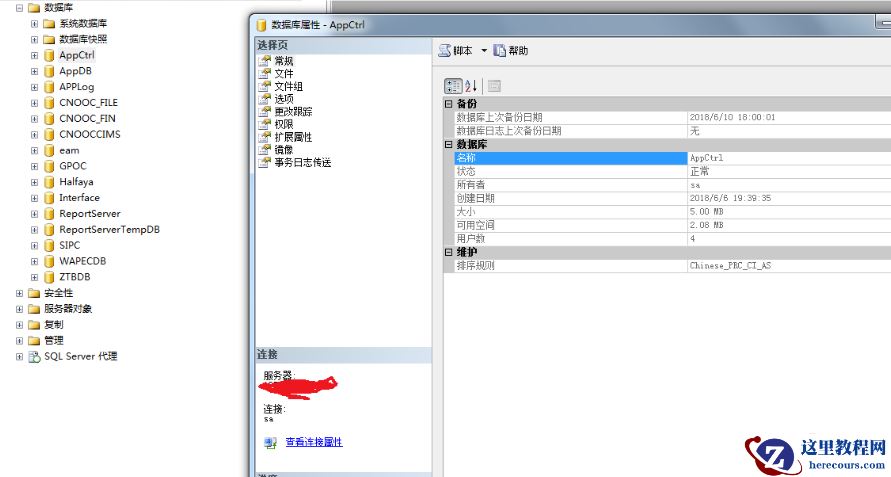Sort property grid alphabetically
The width and height of the screenshot is (891, 477).
[x=471, y=86]
